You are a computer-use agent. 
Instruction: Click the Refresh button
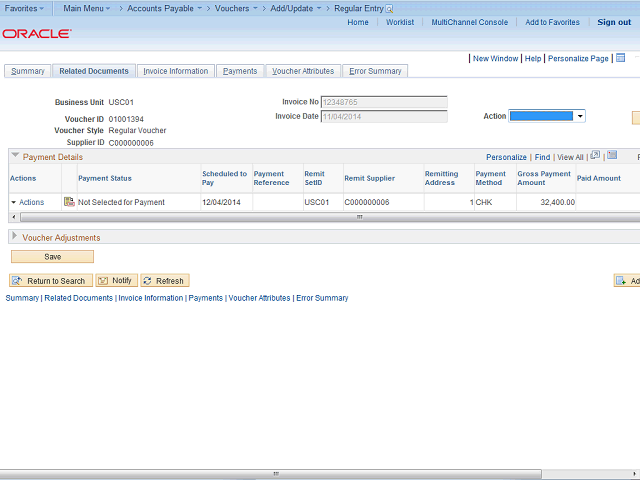coord(165,281)
